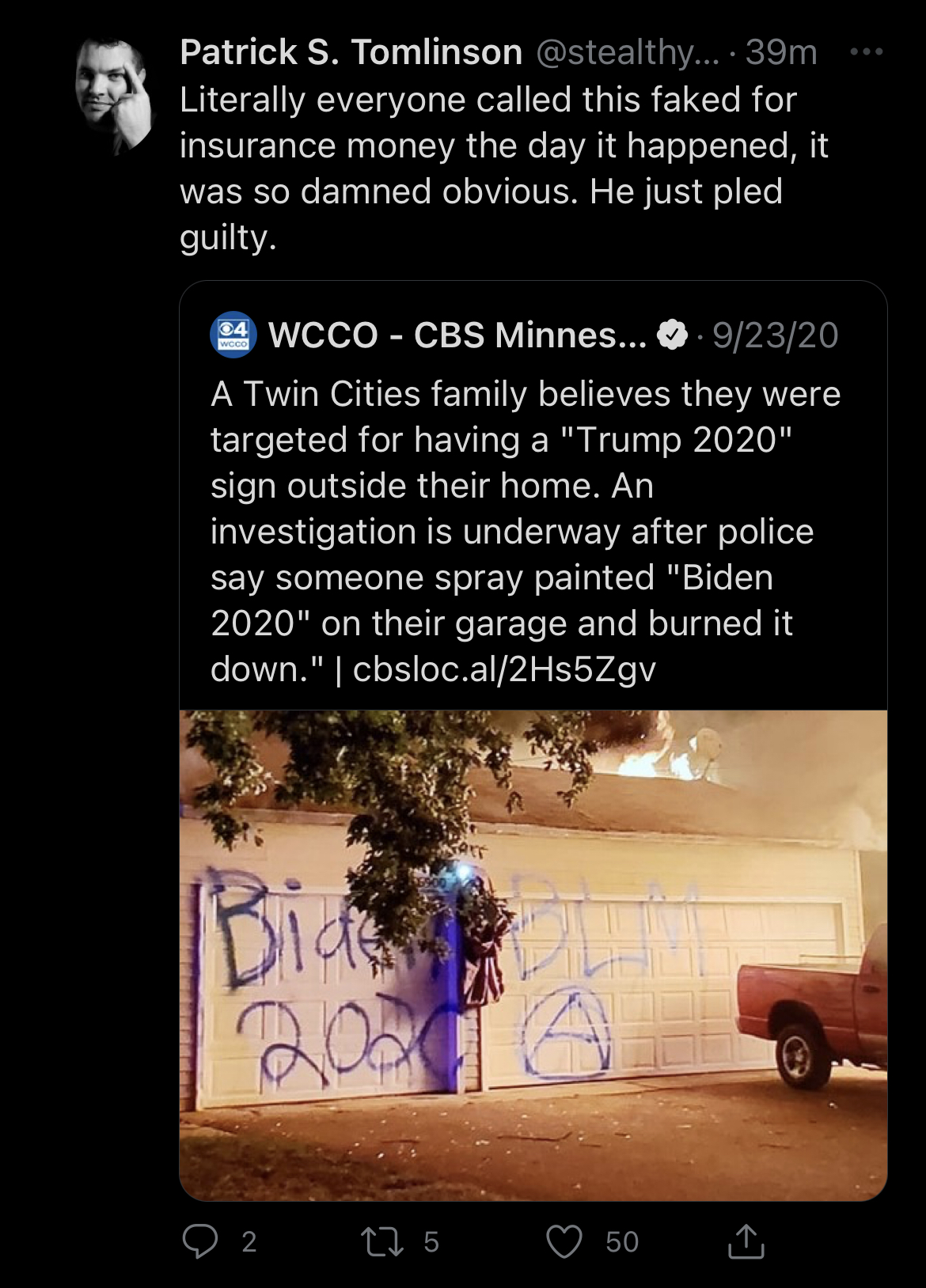Tap the WCCO verified badge checkmark
Screen dimensions: 926x1288
click(673, 335)
